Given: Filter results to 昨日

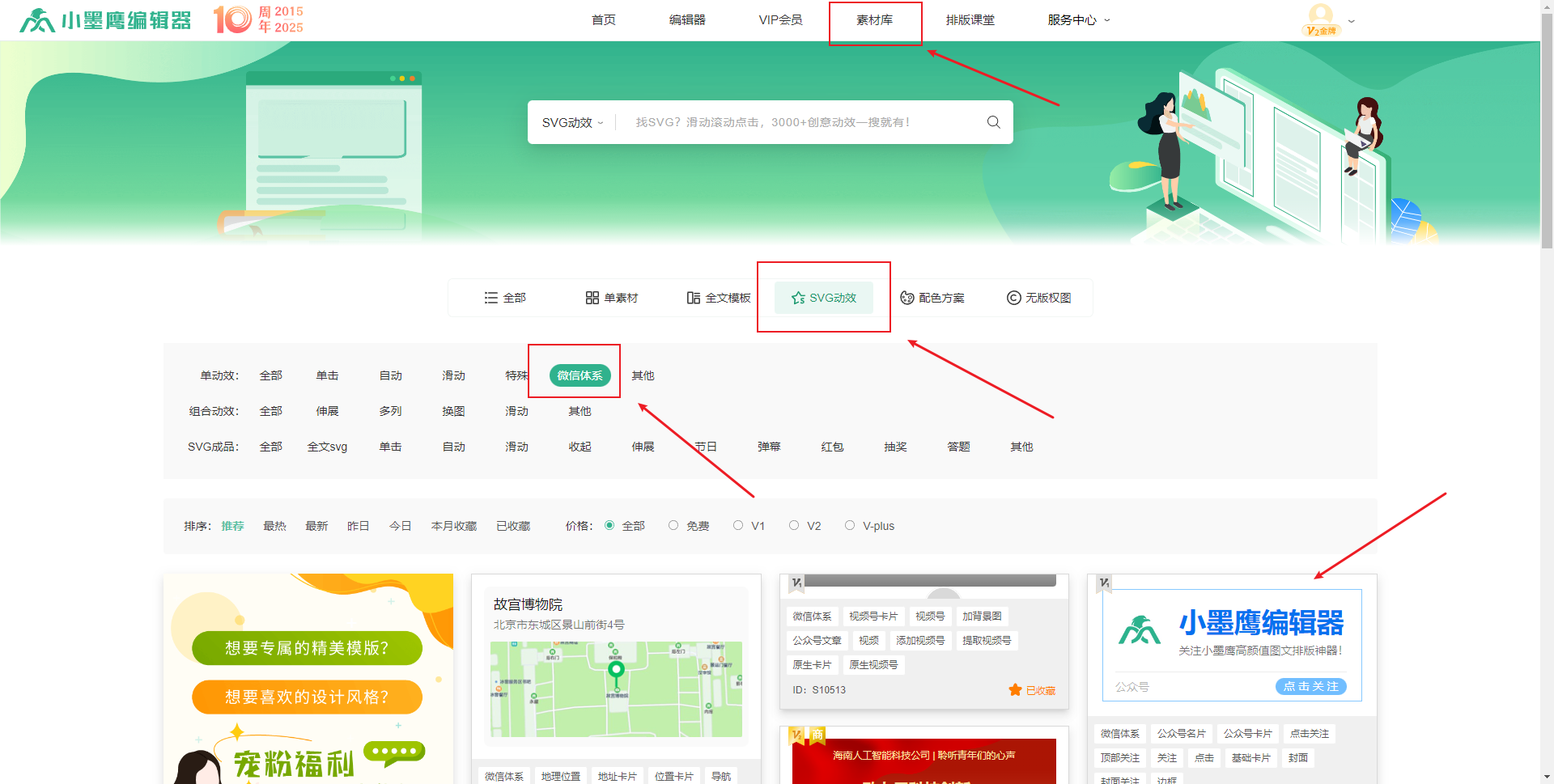Looking at the screenshot, I should [359, 526].
